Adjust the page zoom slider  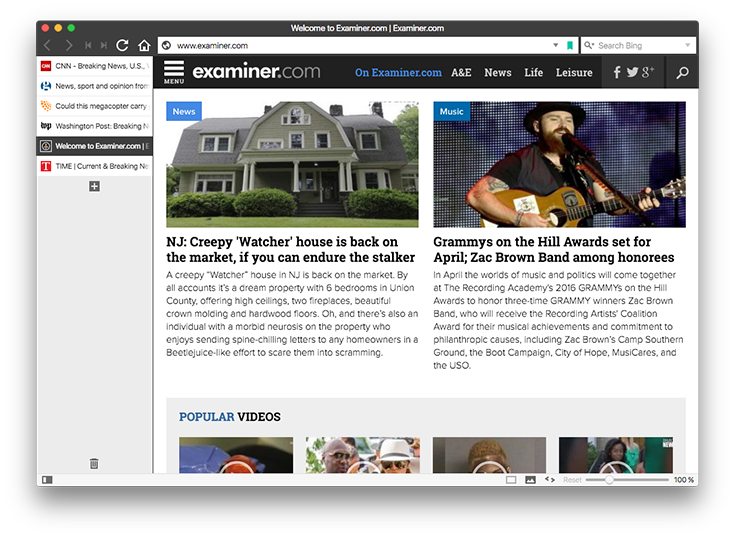[627, 480]
